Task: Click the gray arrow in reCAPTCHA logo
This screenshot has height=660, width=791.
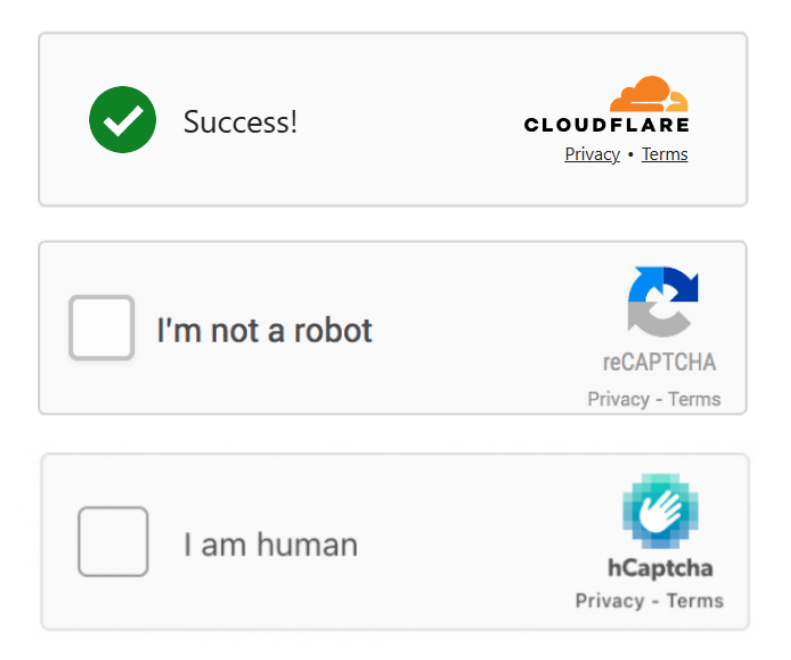Action: click(x=648, y=318)
